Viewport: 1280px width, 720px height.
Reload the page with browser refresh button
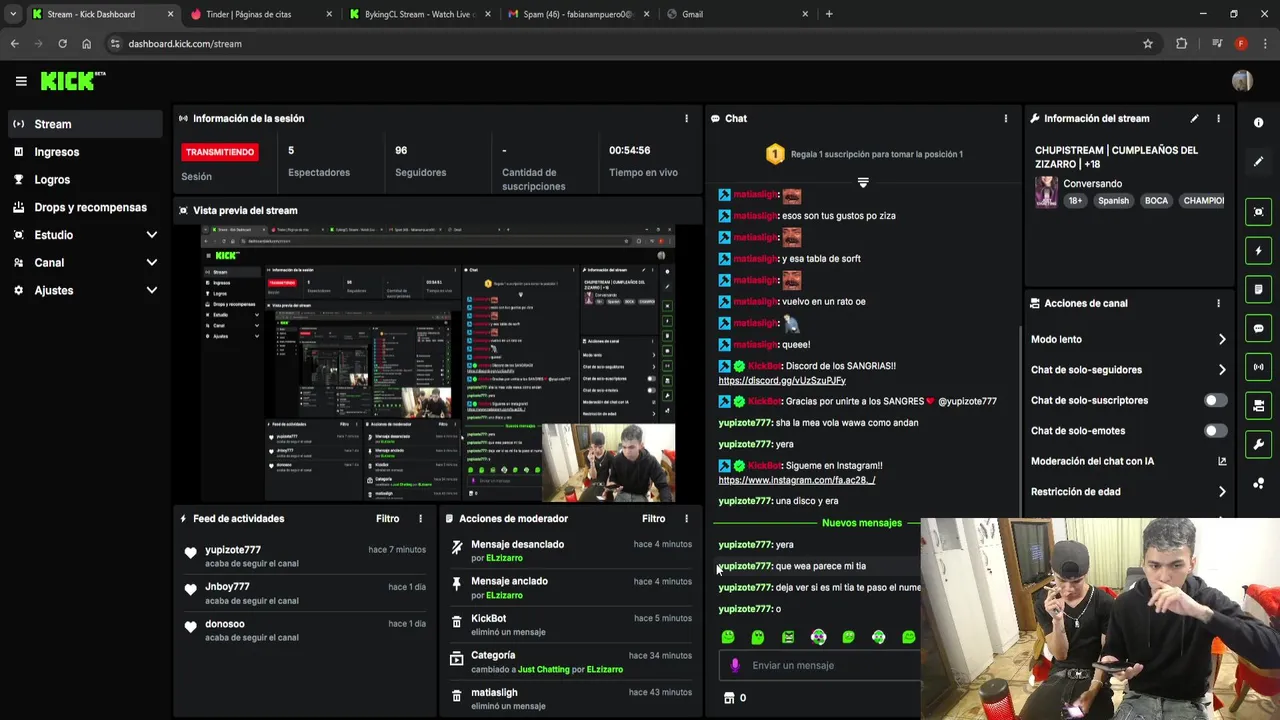62,44
